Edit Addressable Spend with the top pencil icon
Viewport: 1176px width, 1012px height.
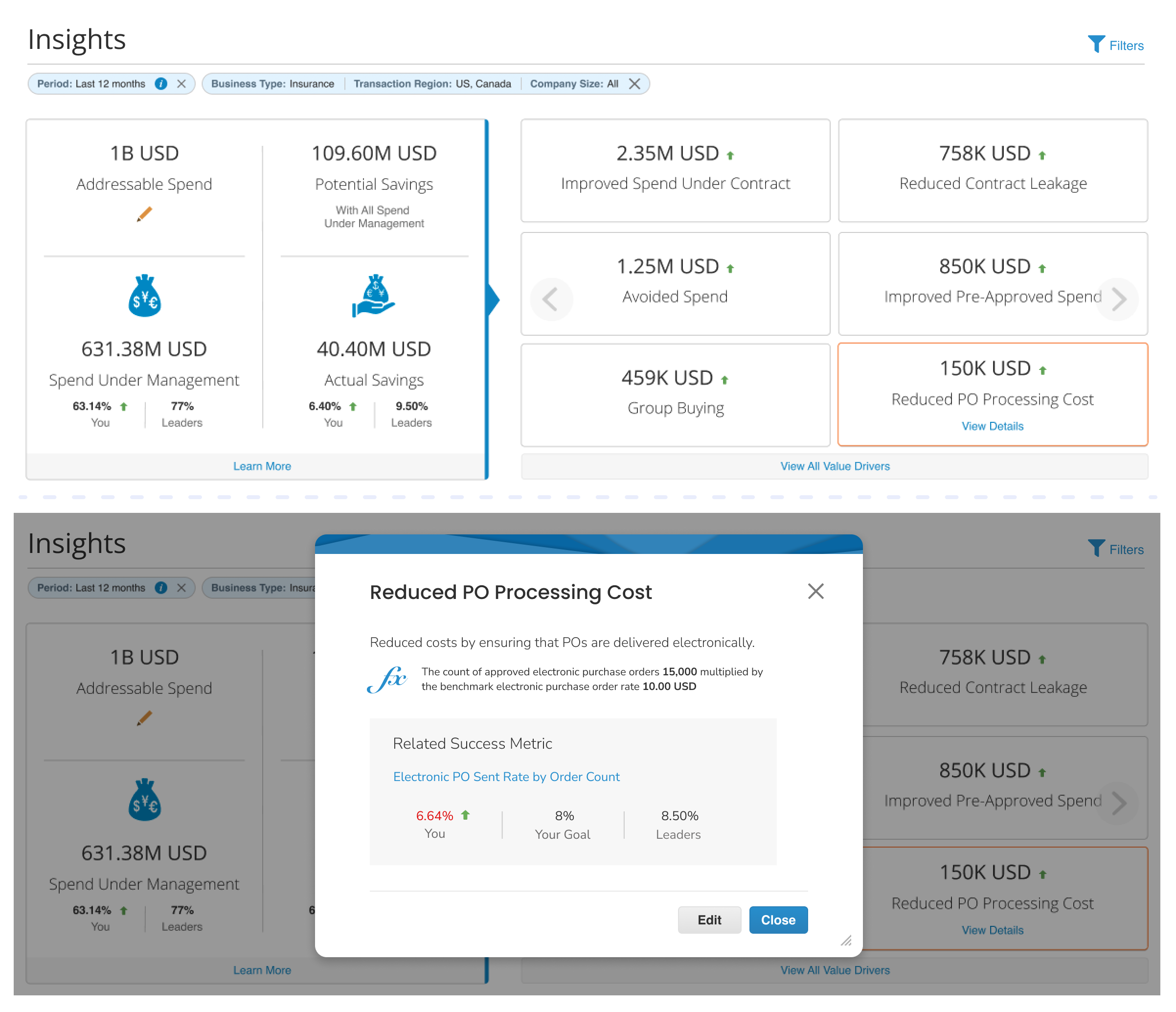tap(144, 214)
